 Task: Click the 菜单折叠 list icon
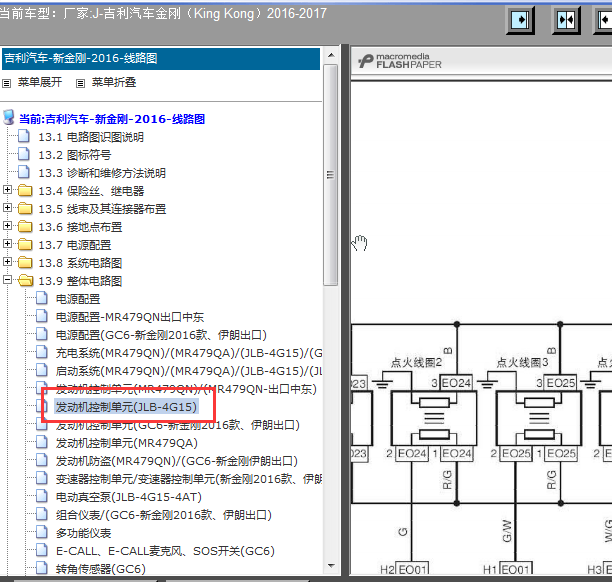[80, 83]
